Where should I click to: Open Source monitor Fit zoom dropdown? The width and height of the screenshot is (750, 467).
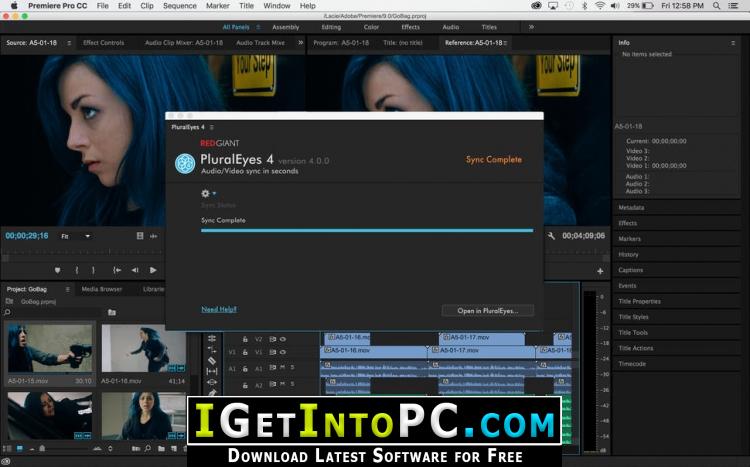click(76, 236)
